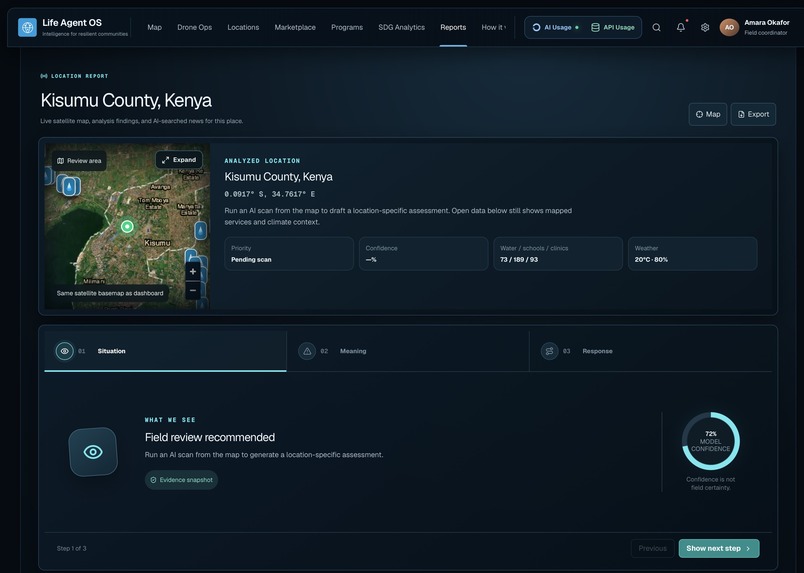Viewport: 804px width, 573px height.
Task: Click the API Usage button
Action: coord(613,28)
